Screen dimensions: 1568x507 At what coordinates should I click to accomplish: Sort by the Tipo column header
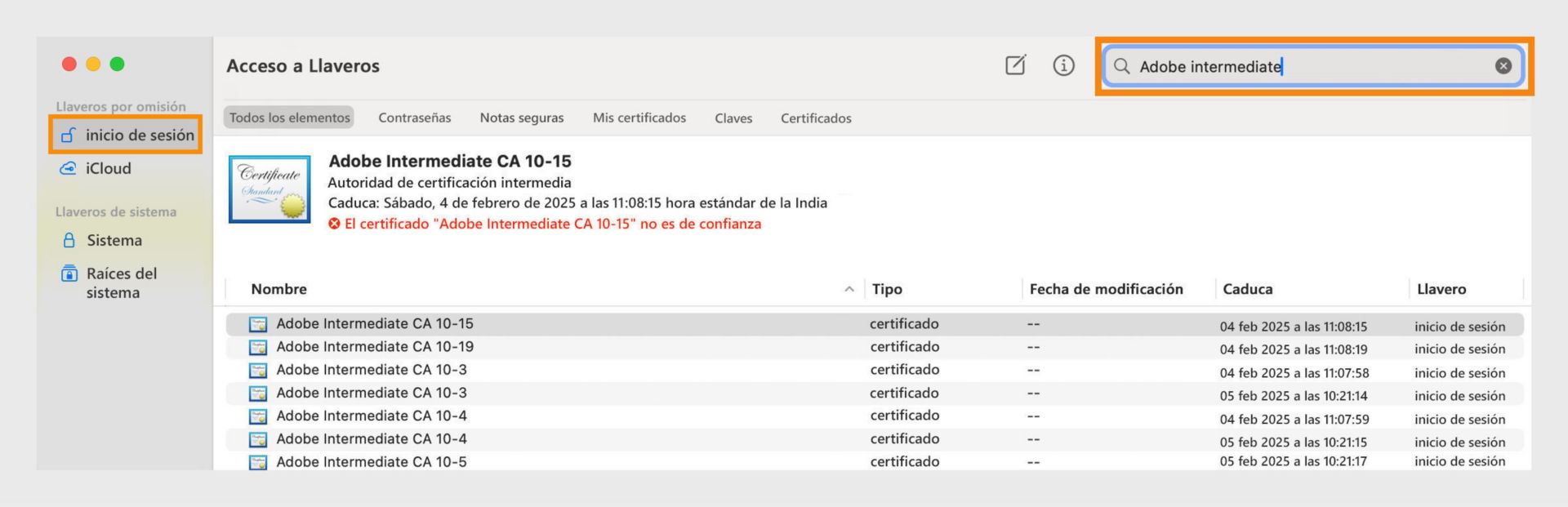[x=887, y=289]
